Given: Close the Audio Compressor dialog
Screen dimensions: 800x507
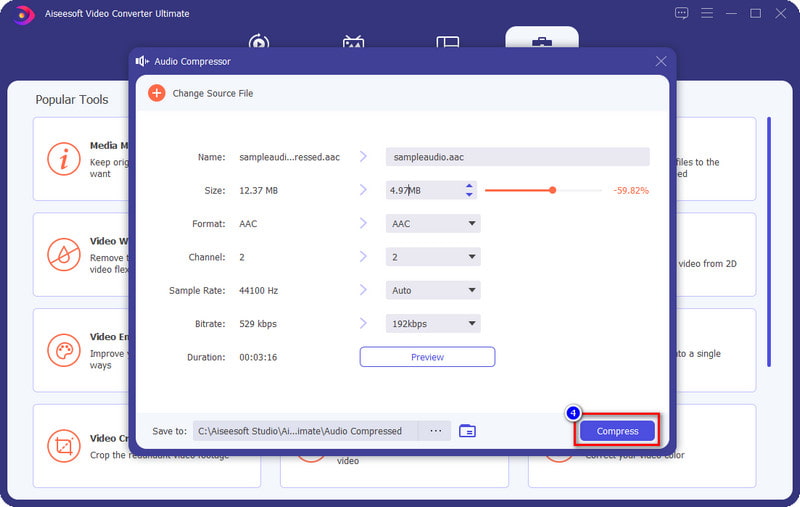Looking at the screenshot, I should pos(661,61).
